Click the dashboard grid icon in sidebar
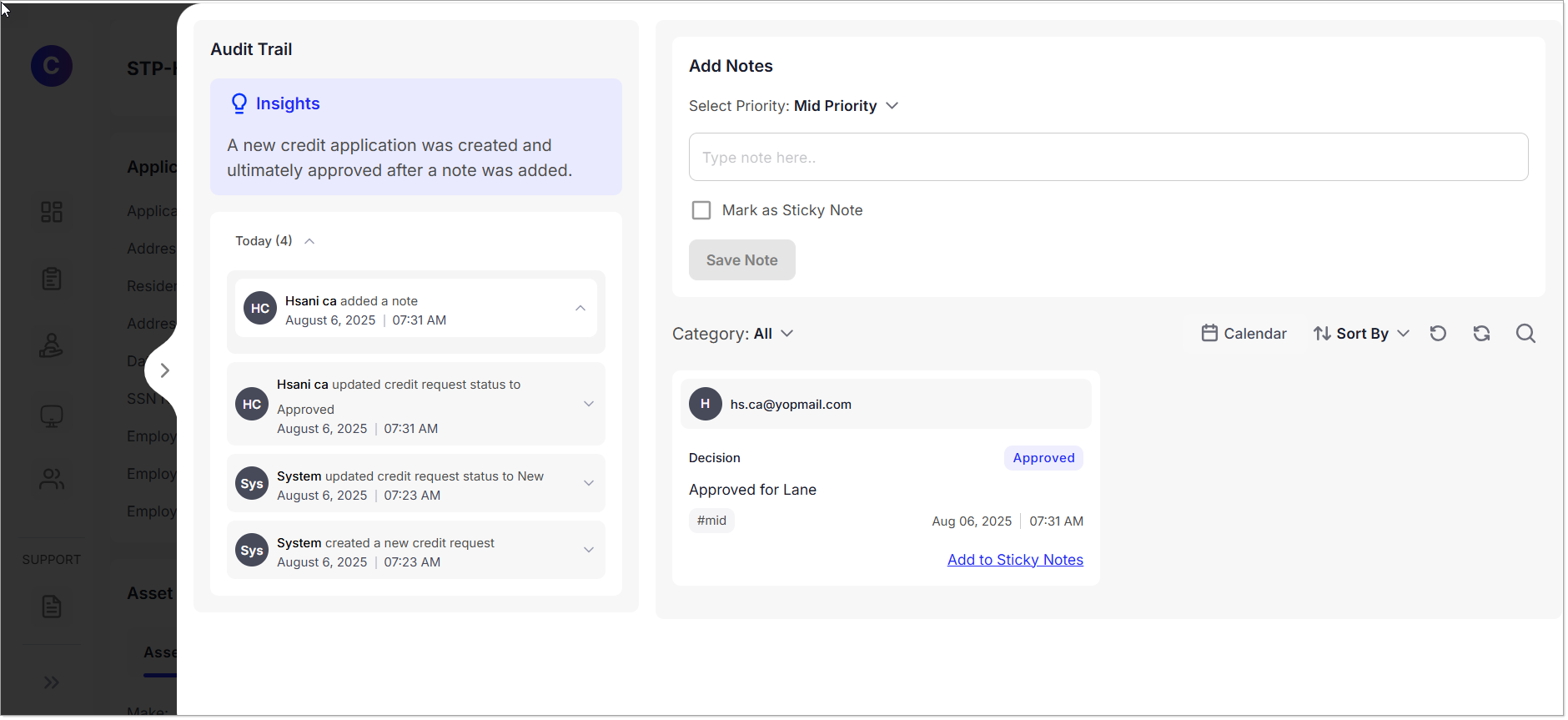This screenshot has height=720, width=1568. coord(52,212)
